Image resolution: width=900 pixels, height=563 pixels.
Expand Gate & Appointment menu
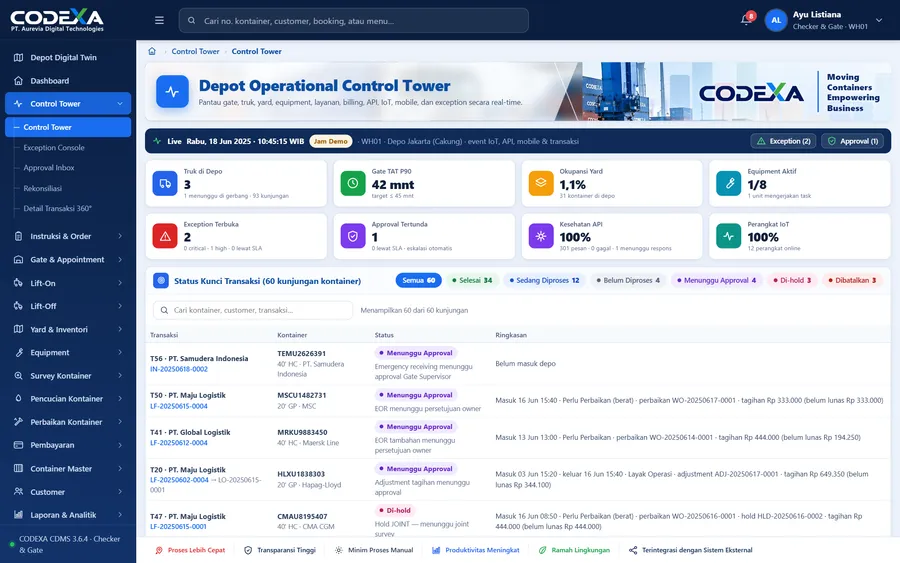tap(68, 259)
